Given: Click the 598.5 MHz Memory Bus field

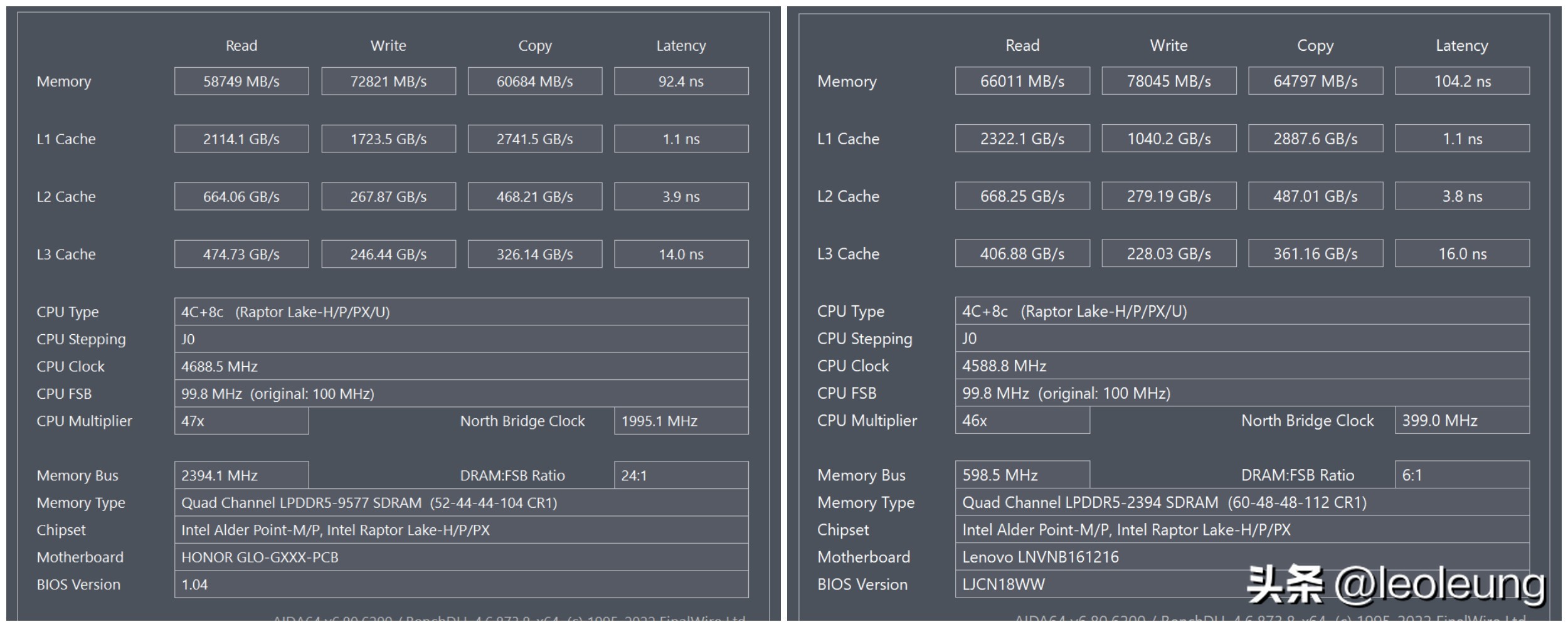Looking at the screenshot, I should (1022, 475).
